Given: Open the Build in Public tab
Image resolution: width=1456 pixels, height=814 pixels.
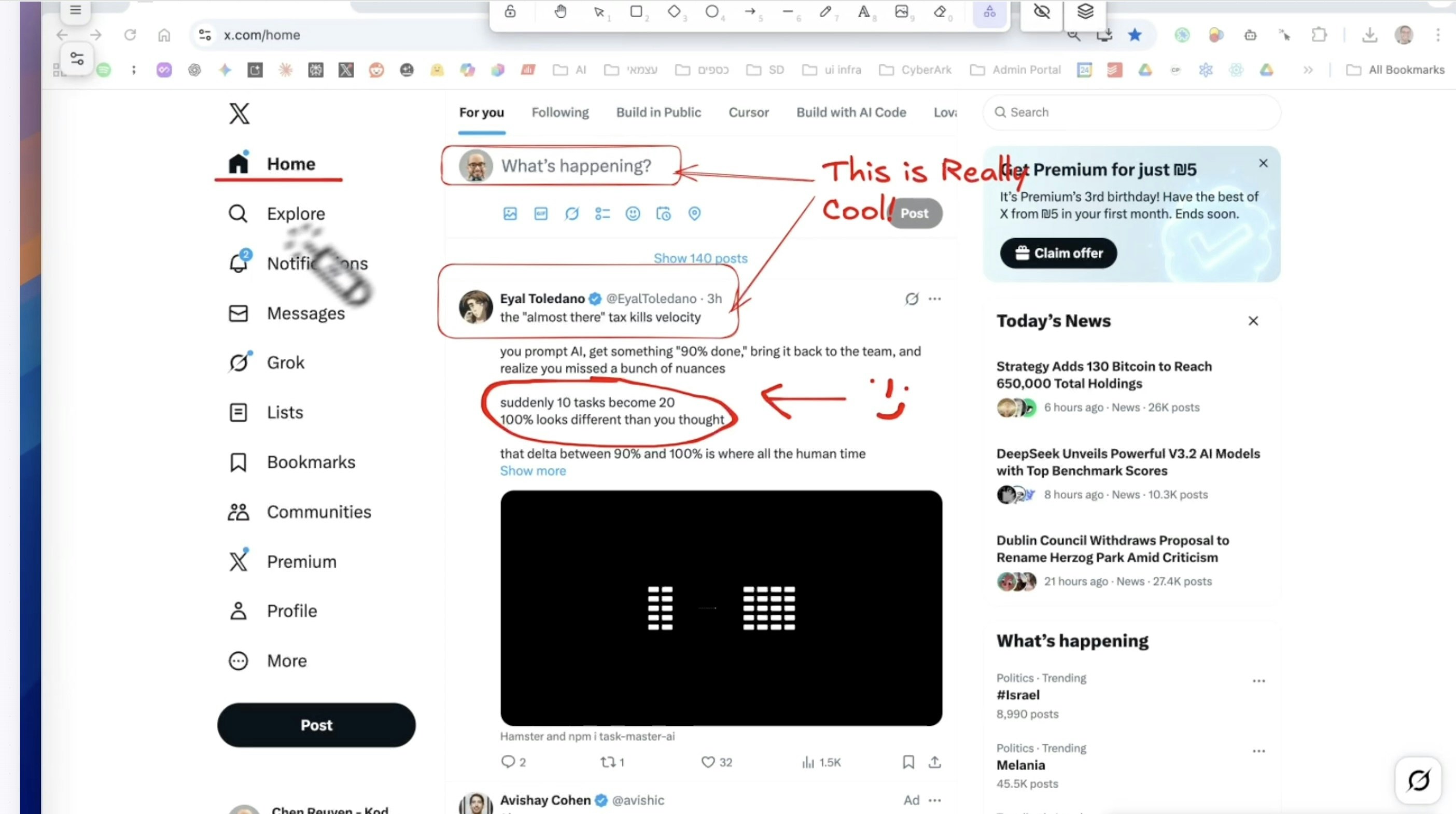Looking at the screenshot, I should point(658,113).
